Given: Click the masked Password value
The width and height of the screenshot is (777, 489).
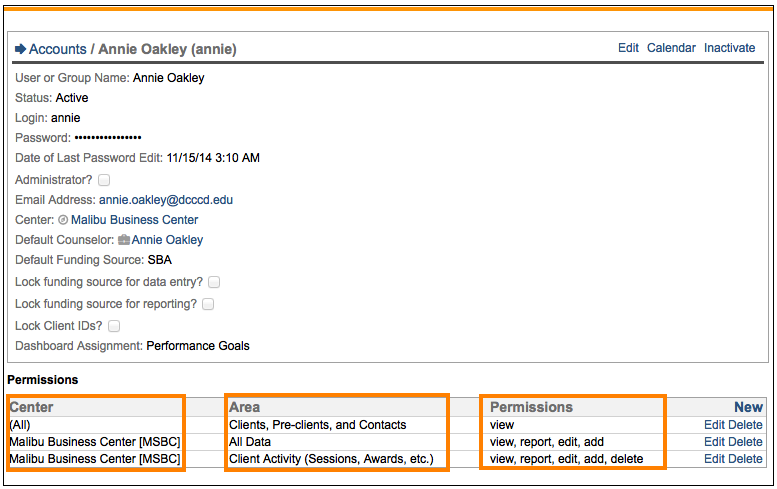Looking at the screenshot, I should (108, 138).
